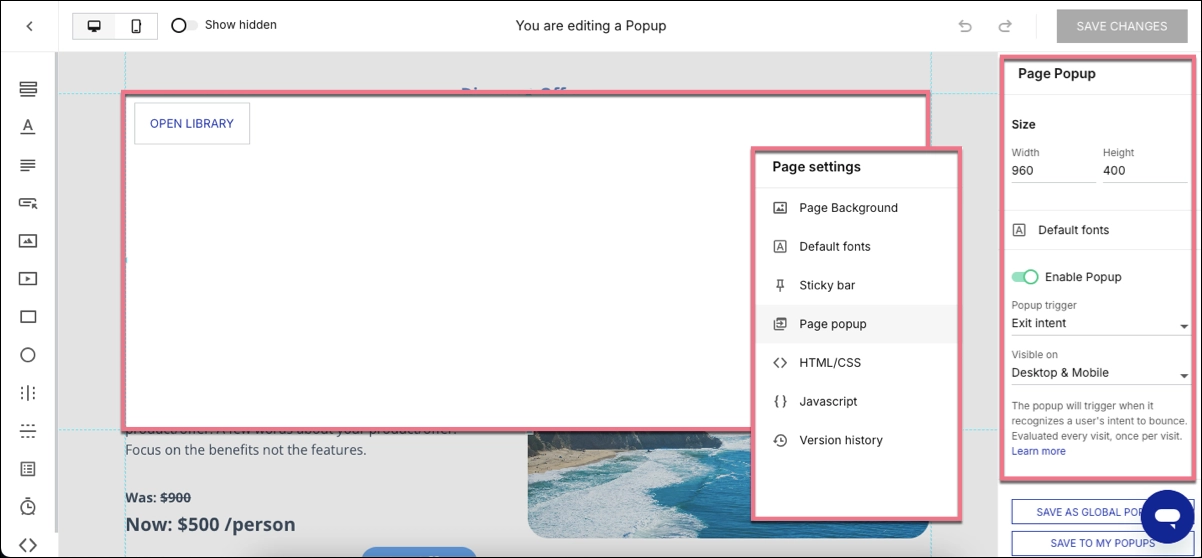Screen dimensions: 1202x558
Task: Add an image element from sidebar
Action: click(x=28, y=241)
